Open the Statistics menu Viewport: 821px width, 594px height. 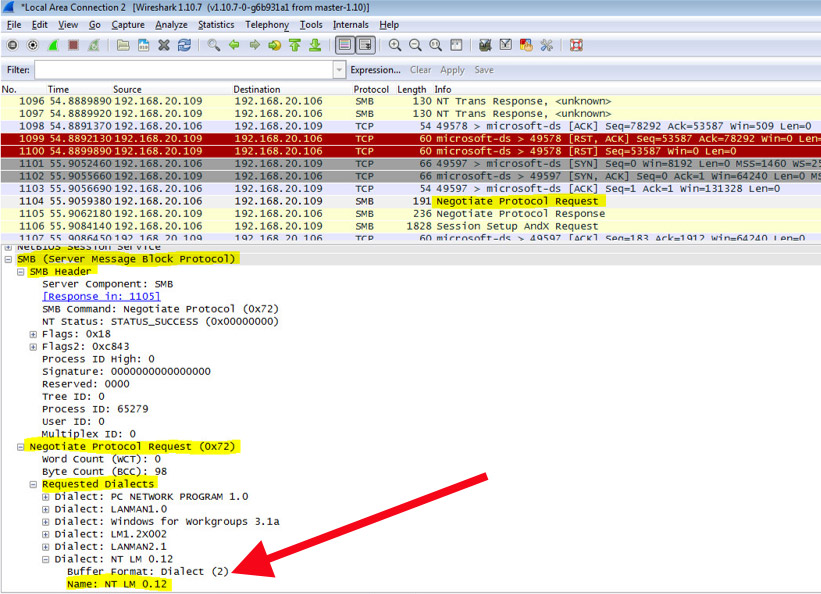pos(216,25)
